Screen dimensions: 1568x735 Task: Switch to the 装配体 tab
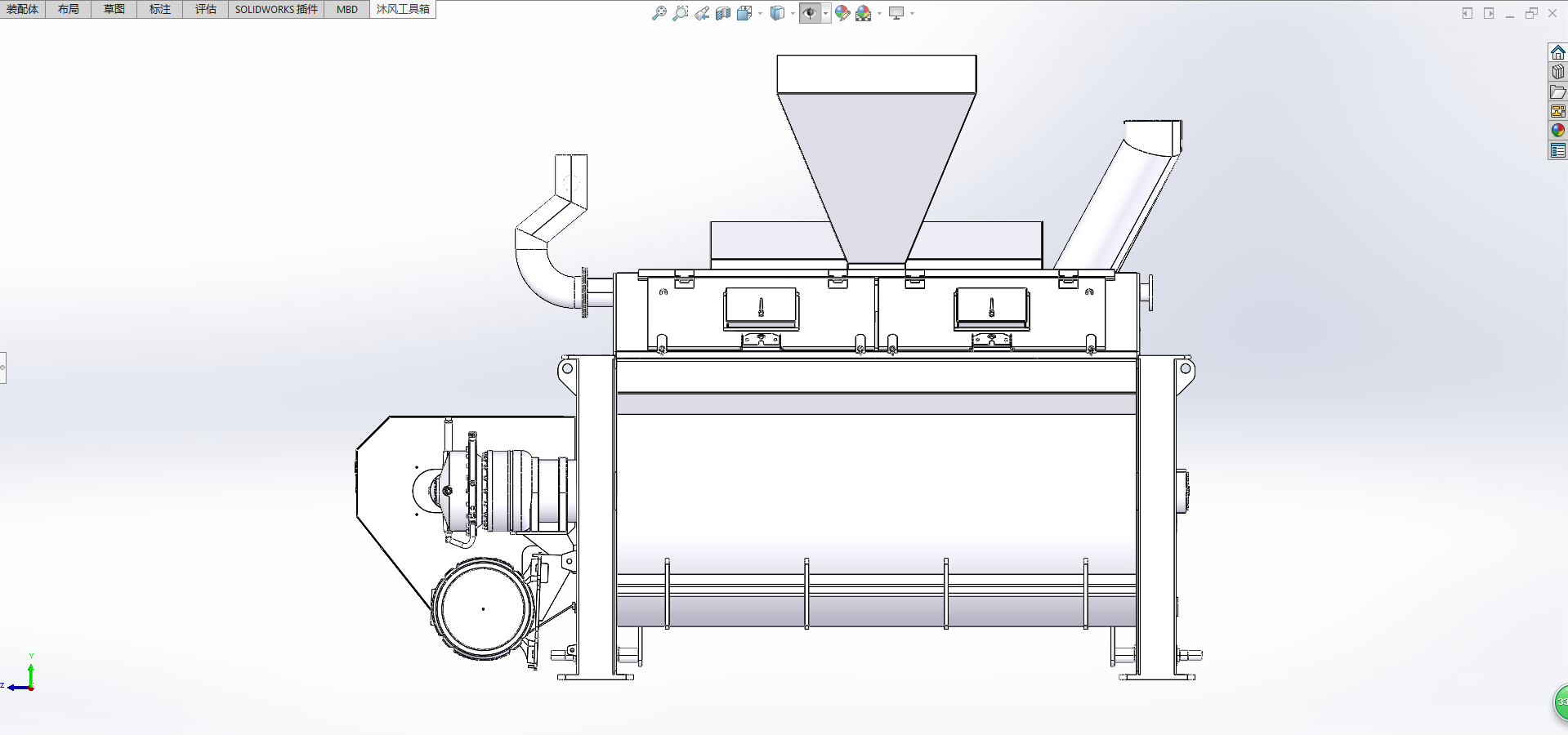tap(23, 9)
